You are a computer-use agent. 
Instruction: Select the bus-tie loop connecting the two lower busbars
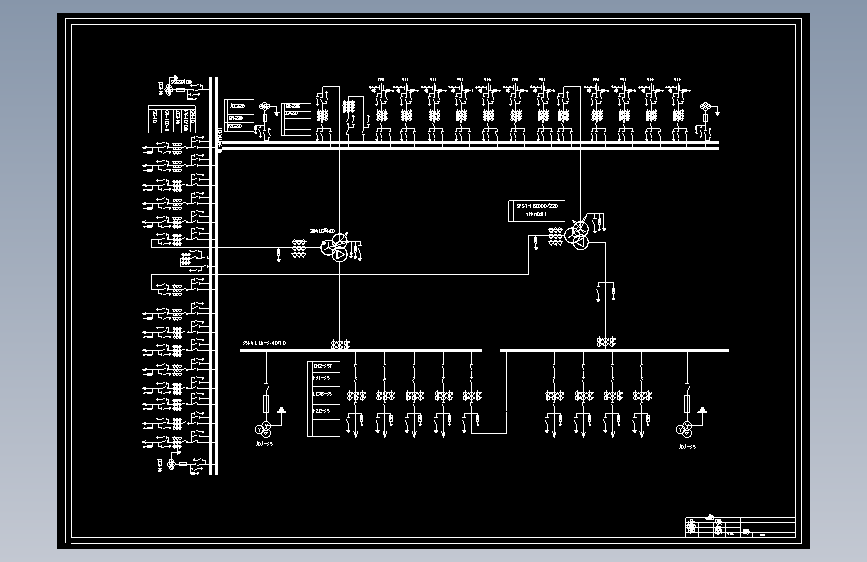(489, 392)
